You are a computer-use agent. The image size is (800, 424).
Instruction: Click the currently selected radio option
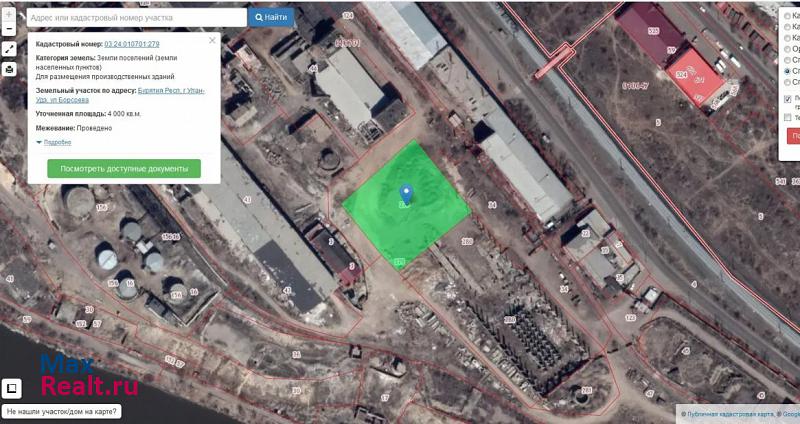click(787, 71)
